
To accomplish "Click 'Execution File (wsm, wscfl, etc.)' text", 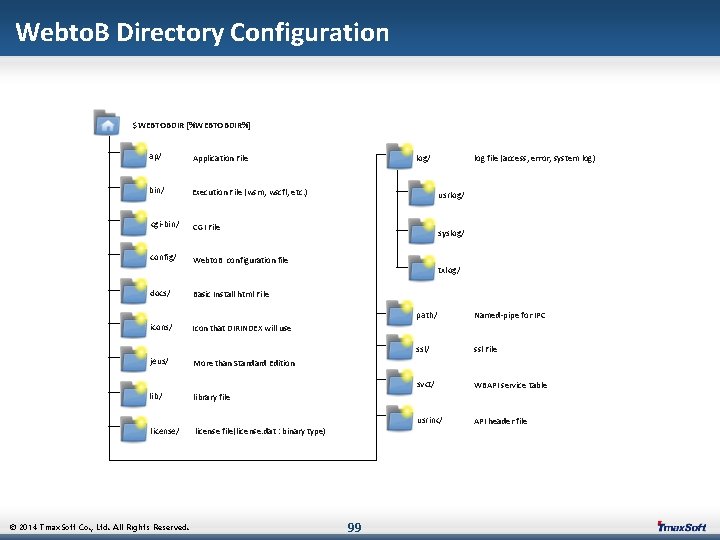I will [250, 192].
